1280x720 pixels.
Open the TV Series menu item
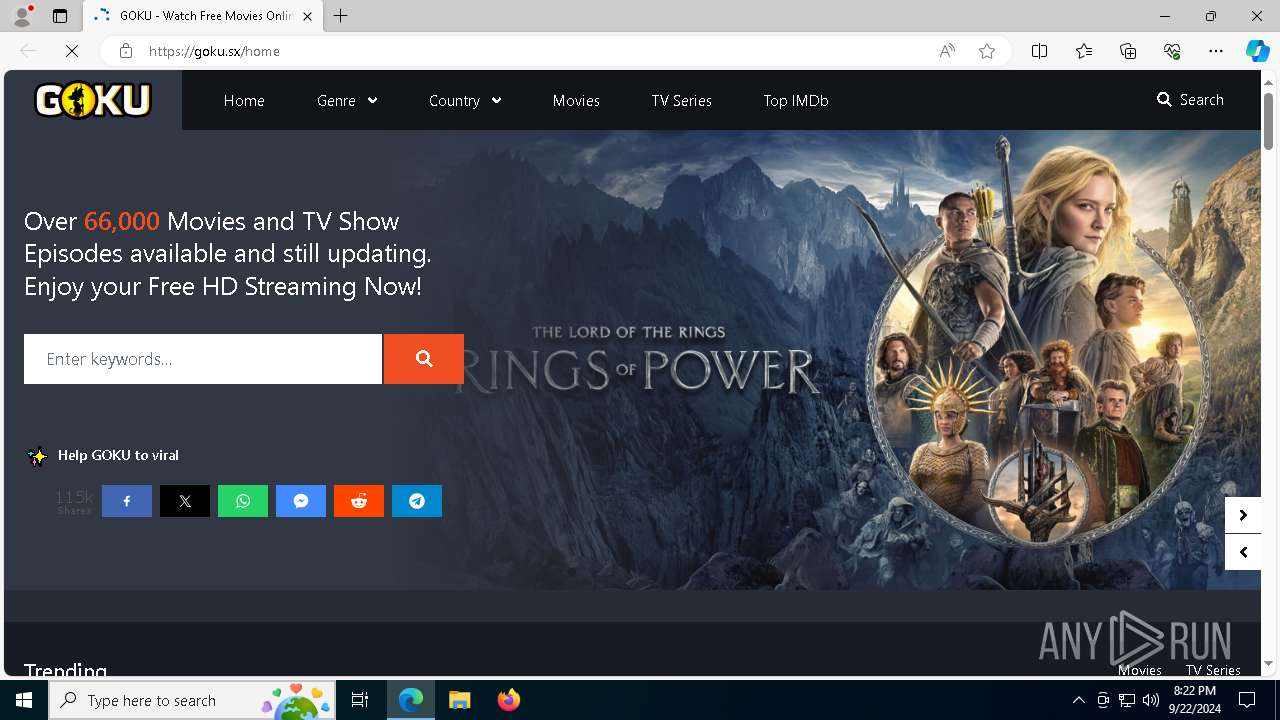(681, 100)
